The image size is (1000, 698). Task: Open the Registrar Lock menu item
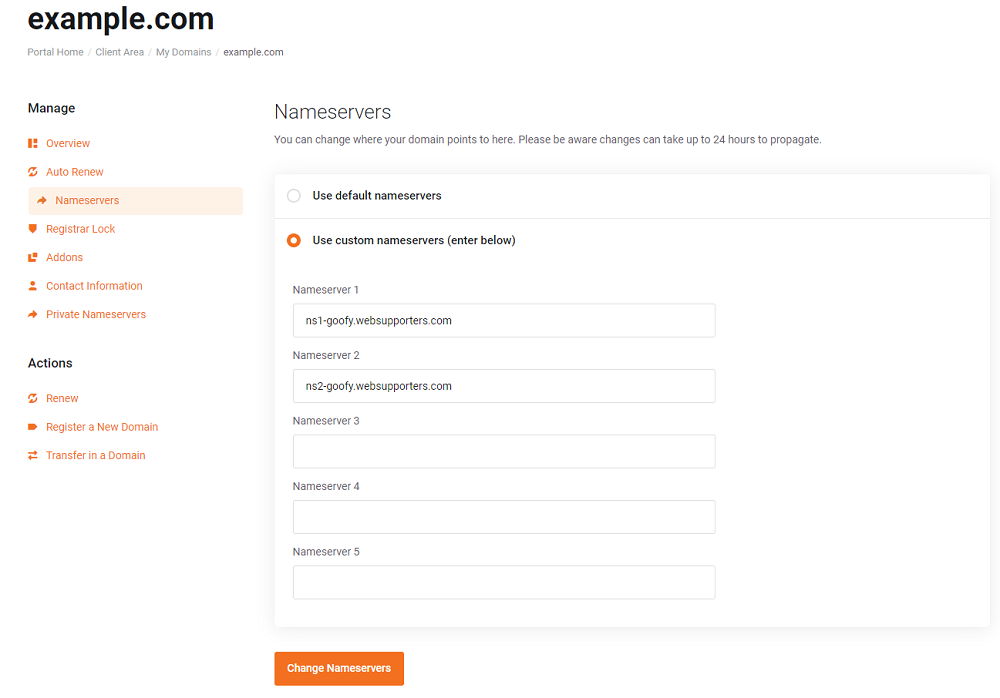point(80,228)
